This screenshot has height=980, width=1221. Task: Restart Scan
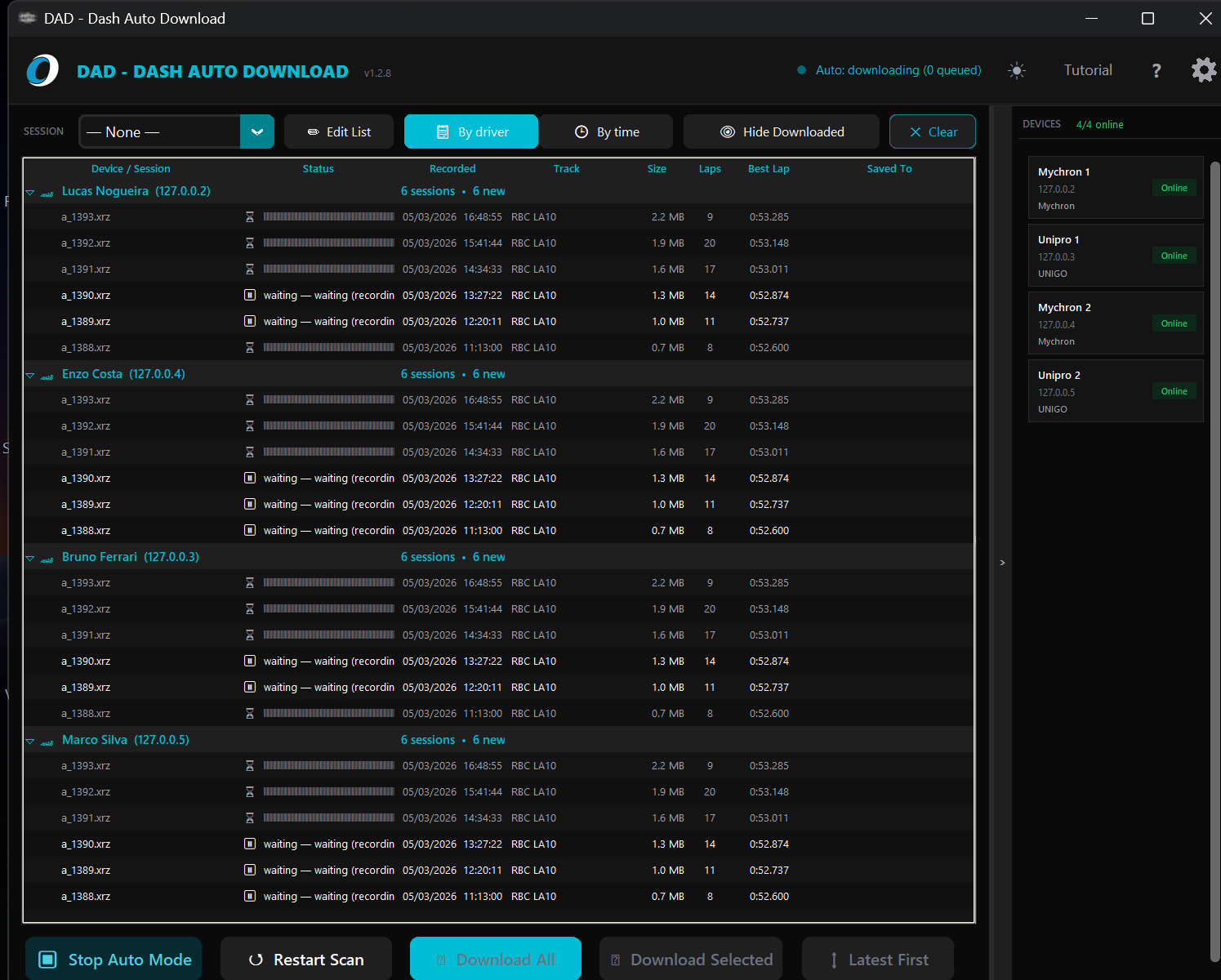[x=306, y=959]
